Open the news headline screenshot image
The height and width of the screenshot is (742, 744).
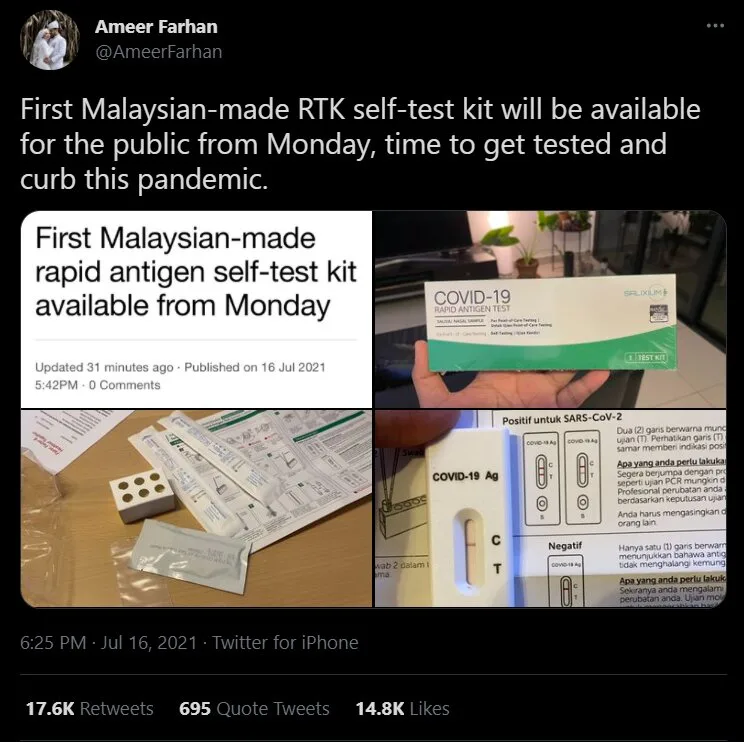click(x=196, y=309)
